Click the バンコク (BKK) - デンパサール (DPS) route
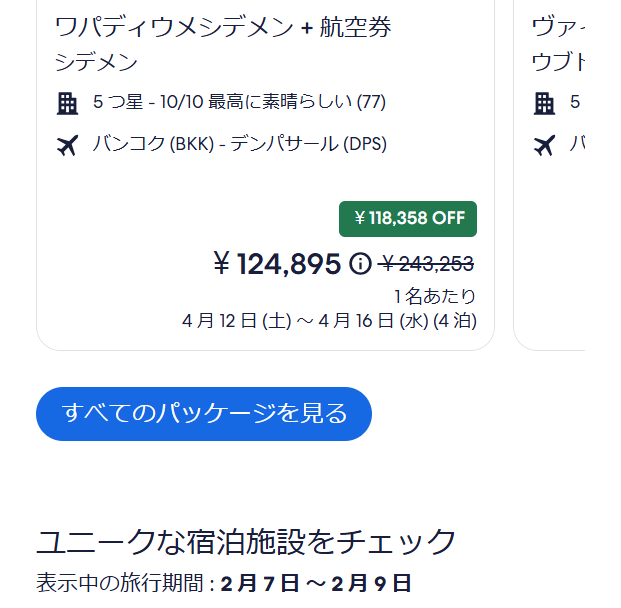 coord(240,143)
